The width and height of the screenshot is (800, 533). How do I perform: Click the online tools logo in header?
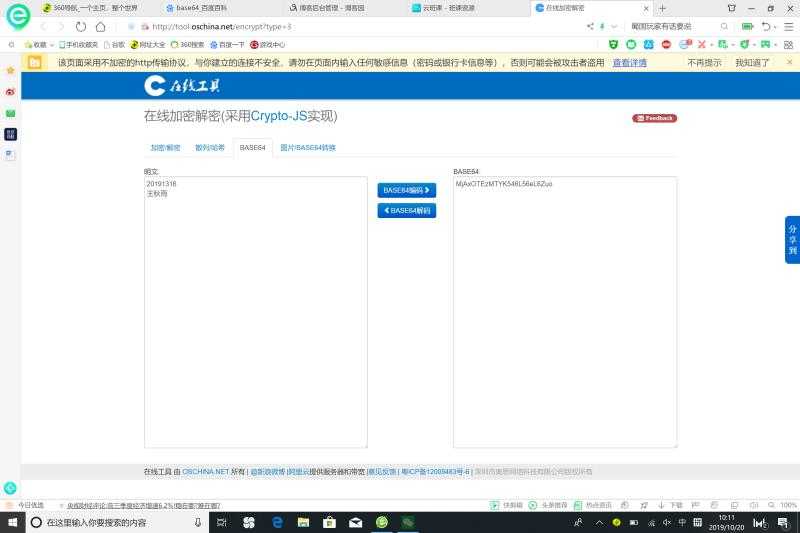pyautogui.click(x=182, y=86)
